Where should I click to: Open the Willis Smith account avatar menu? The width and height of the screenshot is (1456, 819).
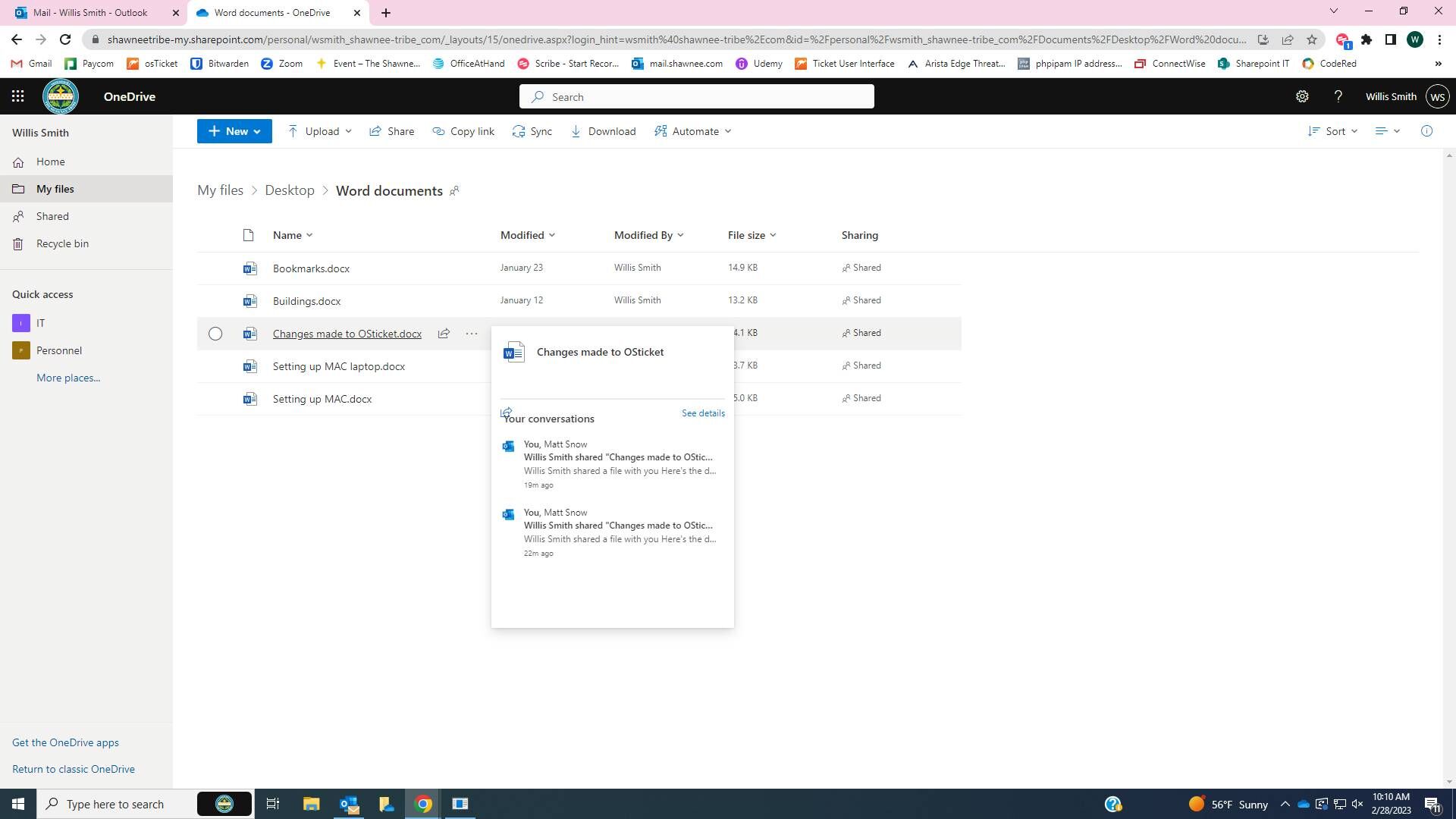pyautogui.click(x=1437, y=96)
